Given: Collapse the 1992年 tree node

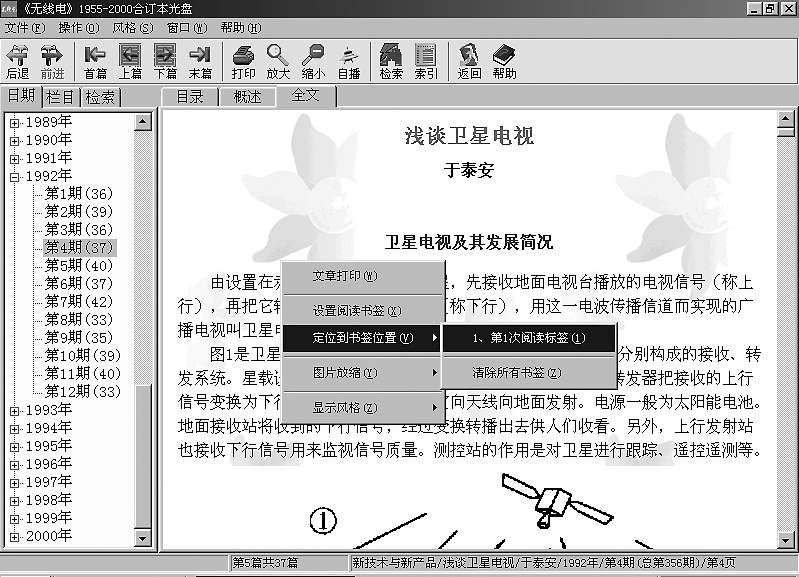Looking at the screenshot, I should [x=14, y=177].
